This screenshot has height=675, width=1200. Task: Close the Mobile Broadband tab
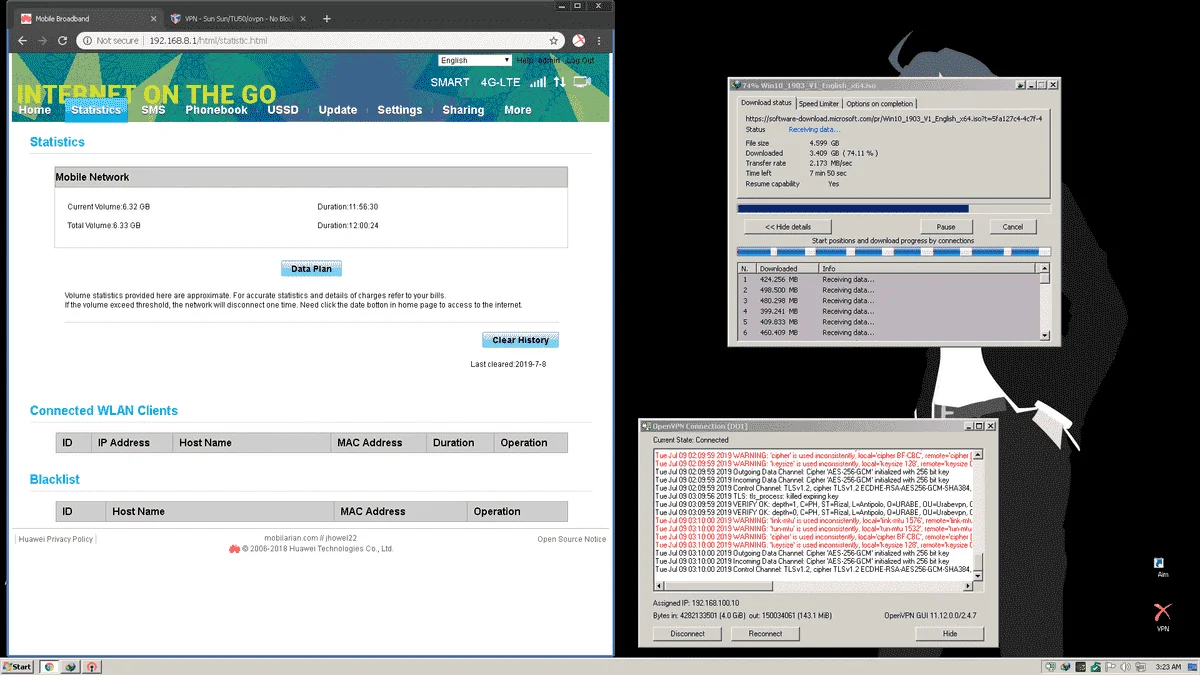(x=151, y=19)
